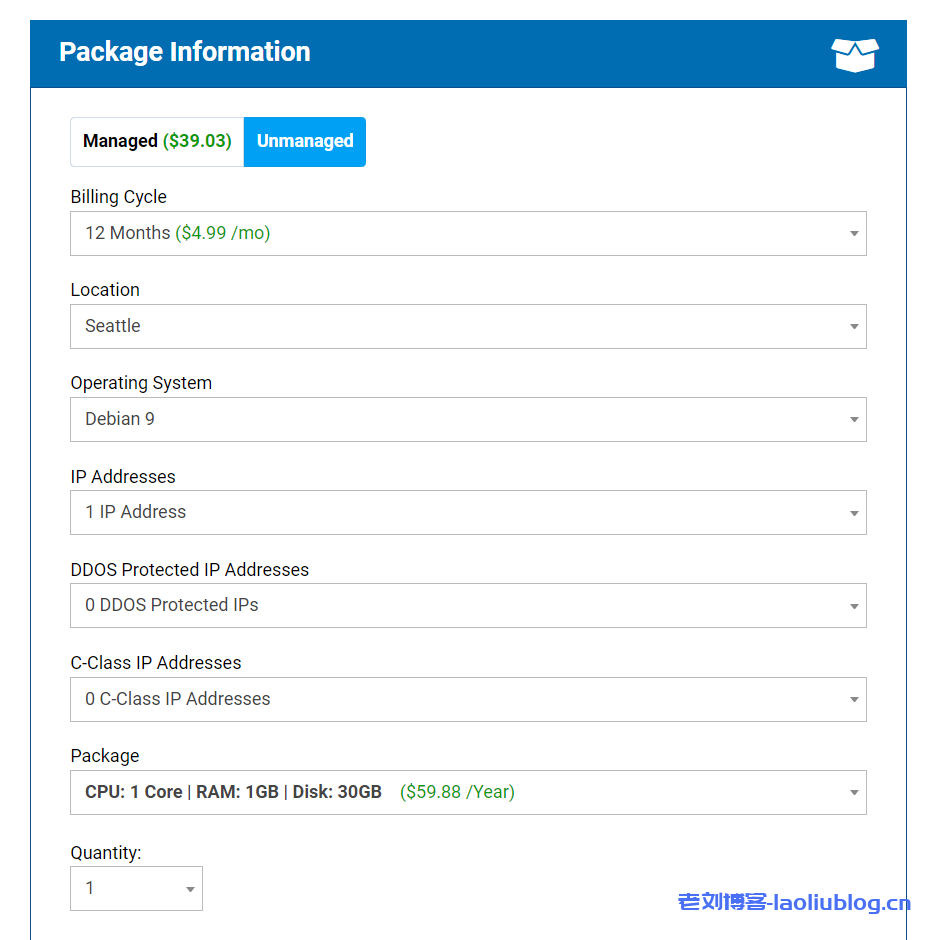The height and width of the screenshot is (940, 937).
Task: Click the caret arrow in Quantity selector
Action: 190,889
